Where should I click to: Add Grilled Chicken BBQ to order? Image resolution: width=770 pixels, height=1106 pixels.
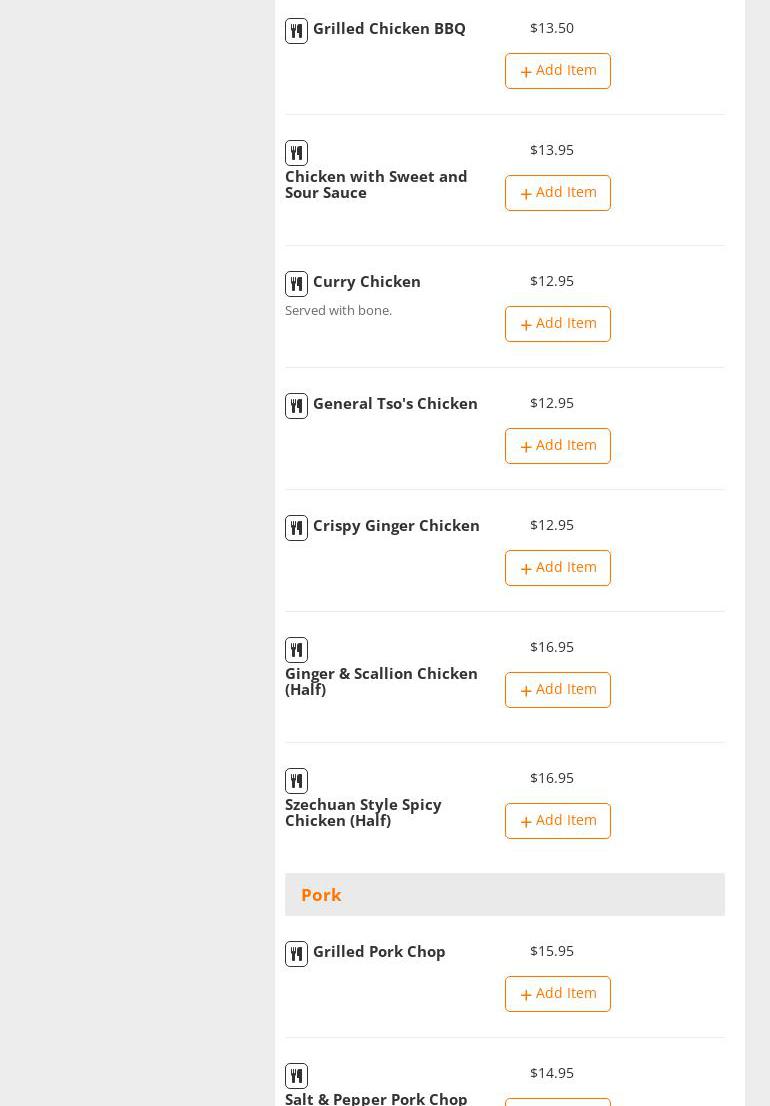click(557, 71)
